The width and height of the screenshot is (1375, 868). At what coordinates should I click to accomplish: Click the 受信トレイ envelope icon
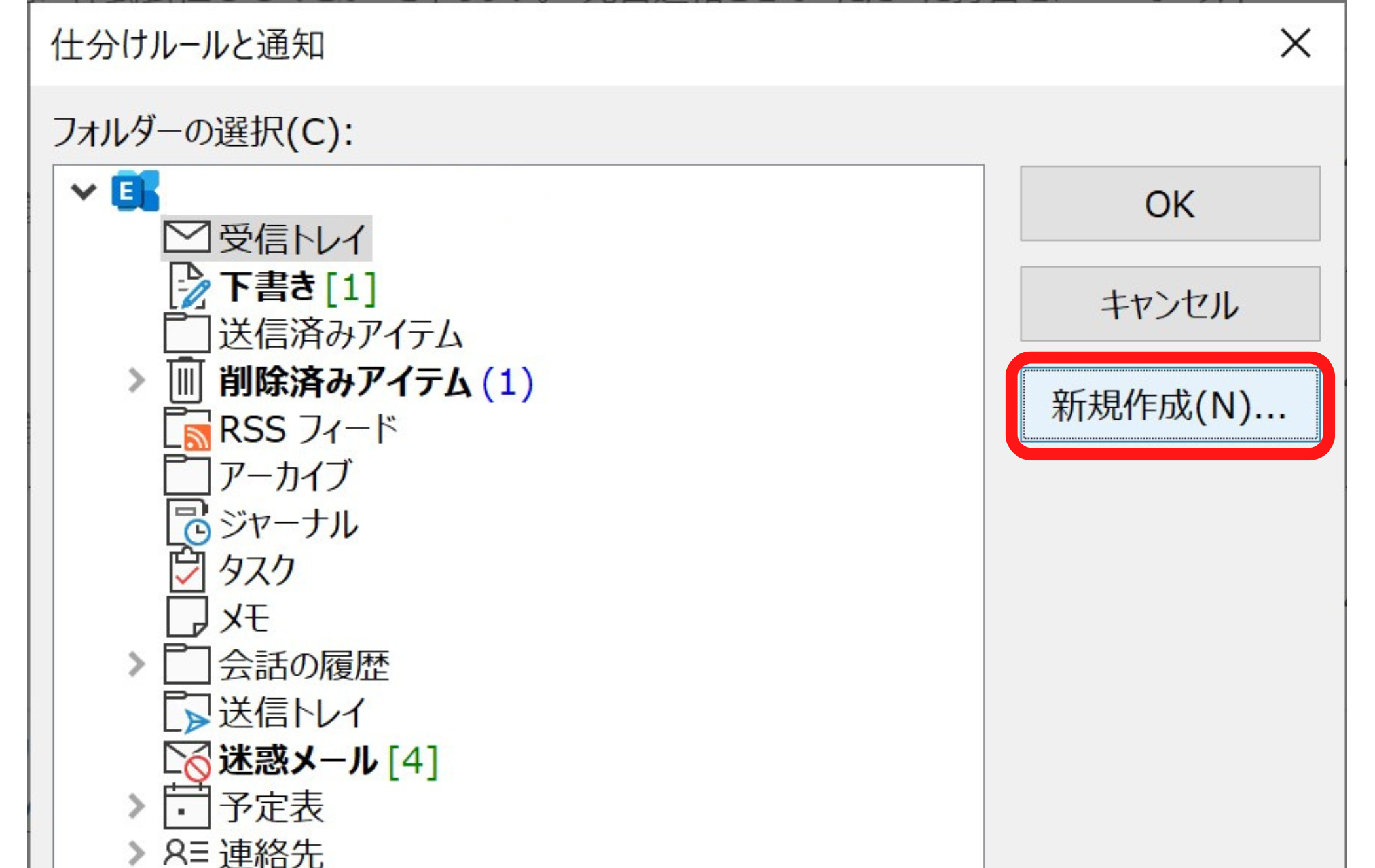[x=187, y=237]
